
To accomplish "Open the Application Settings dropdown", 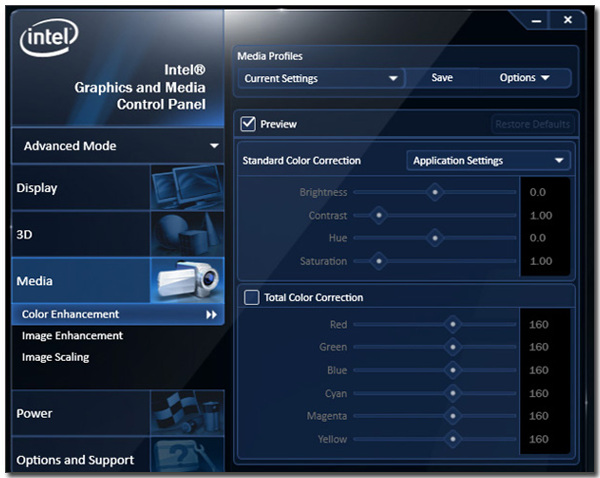I will [488, 160].
